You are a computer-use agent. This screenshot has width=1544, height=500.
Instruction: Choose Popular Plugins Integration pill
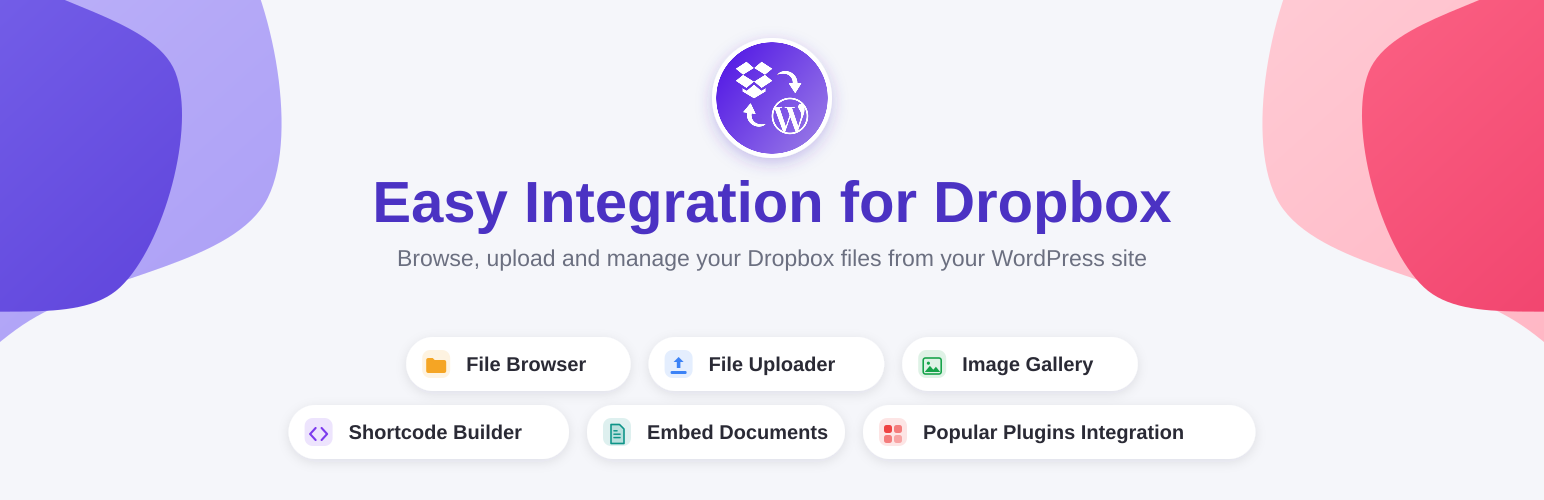click(1059, 432)
